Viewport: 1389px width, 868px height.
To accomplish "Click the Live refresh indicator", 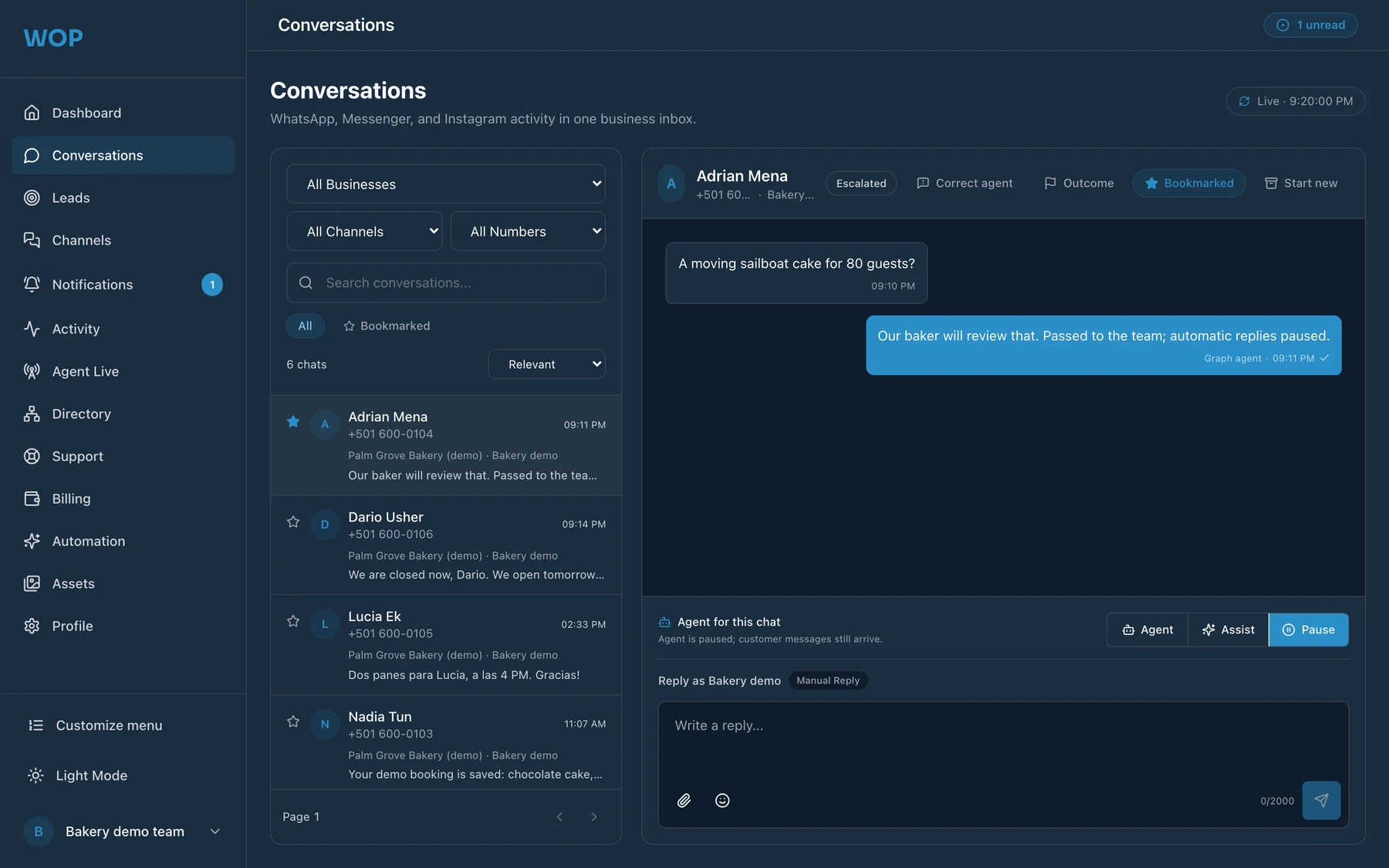I will coord(1296,101).
